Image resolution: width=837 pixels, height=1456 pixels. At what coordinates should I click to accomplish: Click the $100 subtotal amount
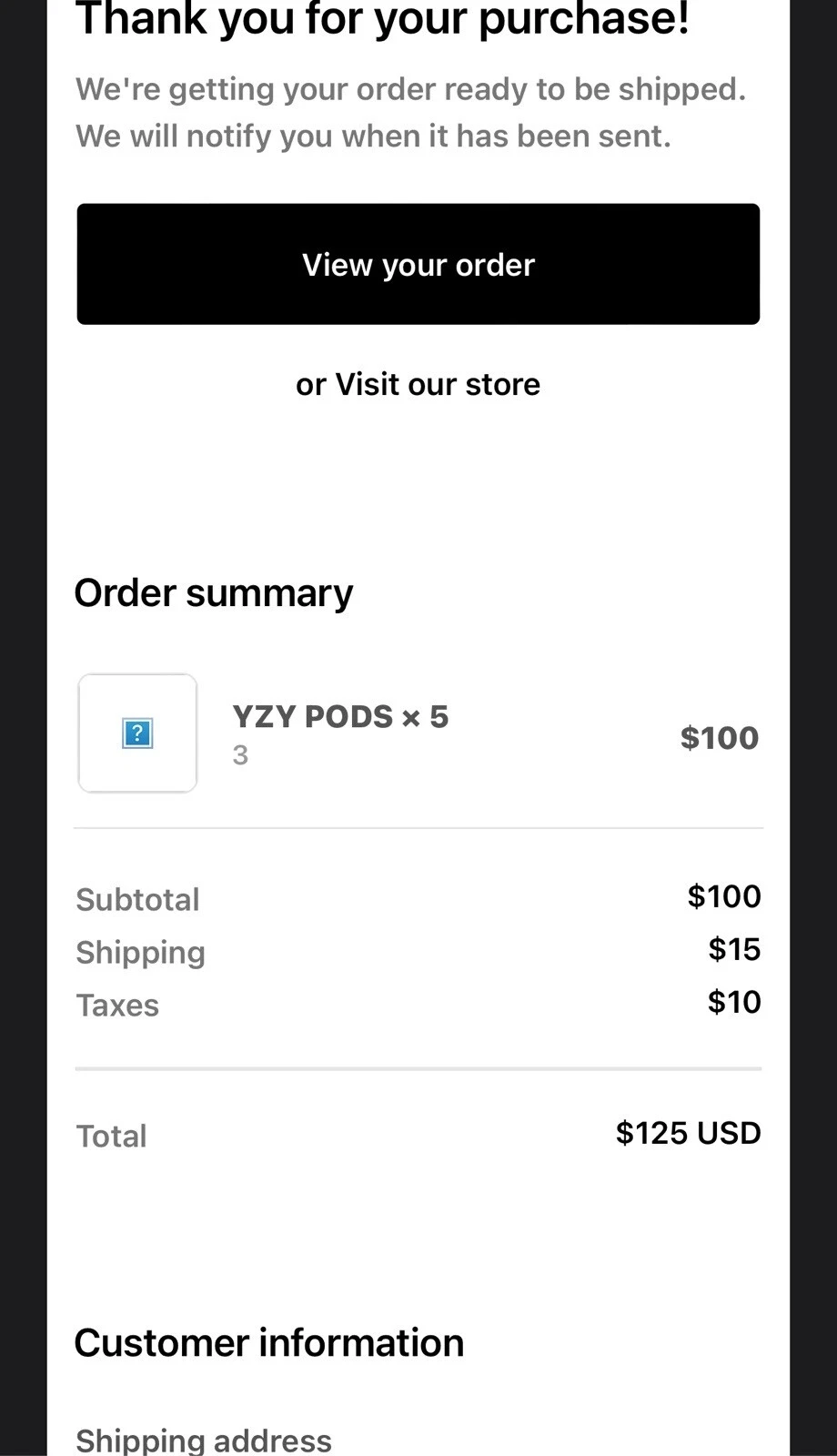click(724, 896)
